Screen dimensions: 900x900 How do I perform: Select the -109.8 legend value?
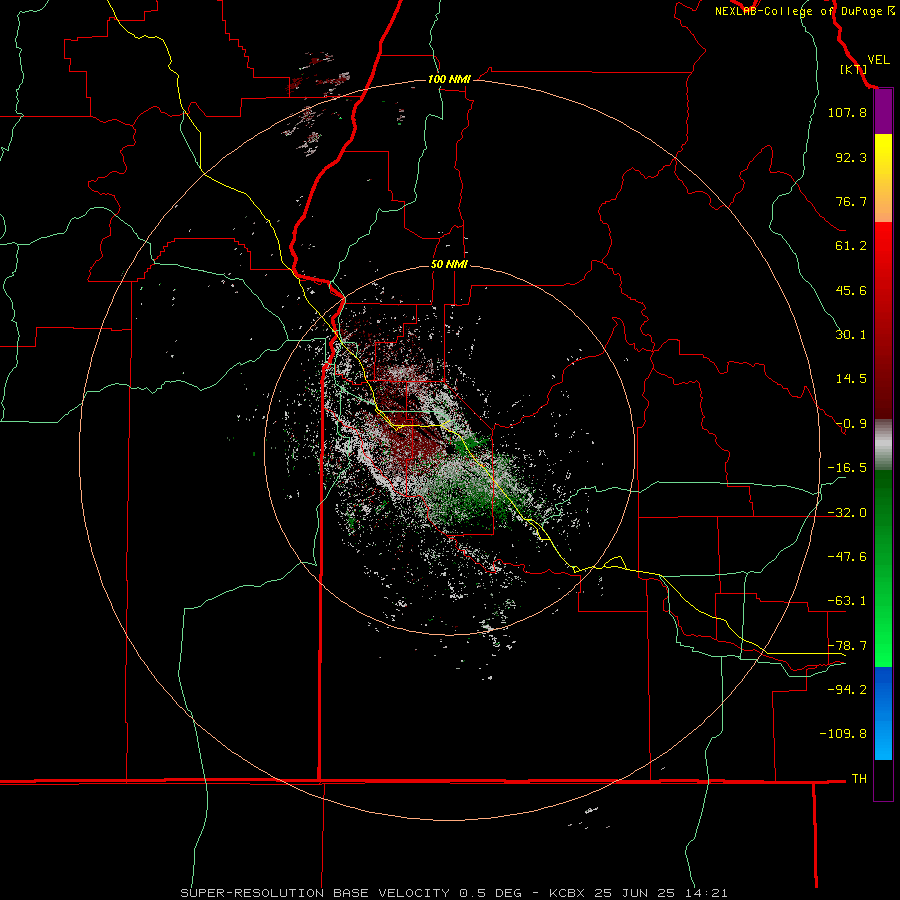click(x=843, y=734)
